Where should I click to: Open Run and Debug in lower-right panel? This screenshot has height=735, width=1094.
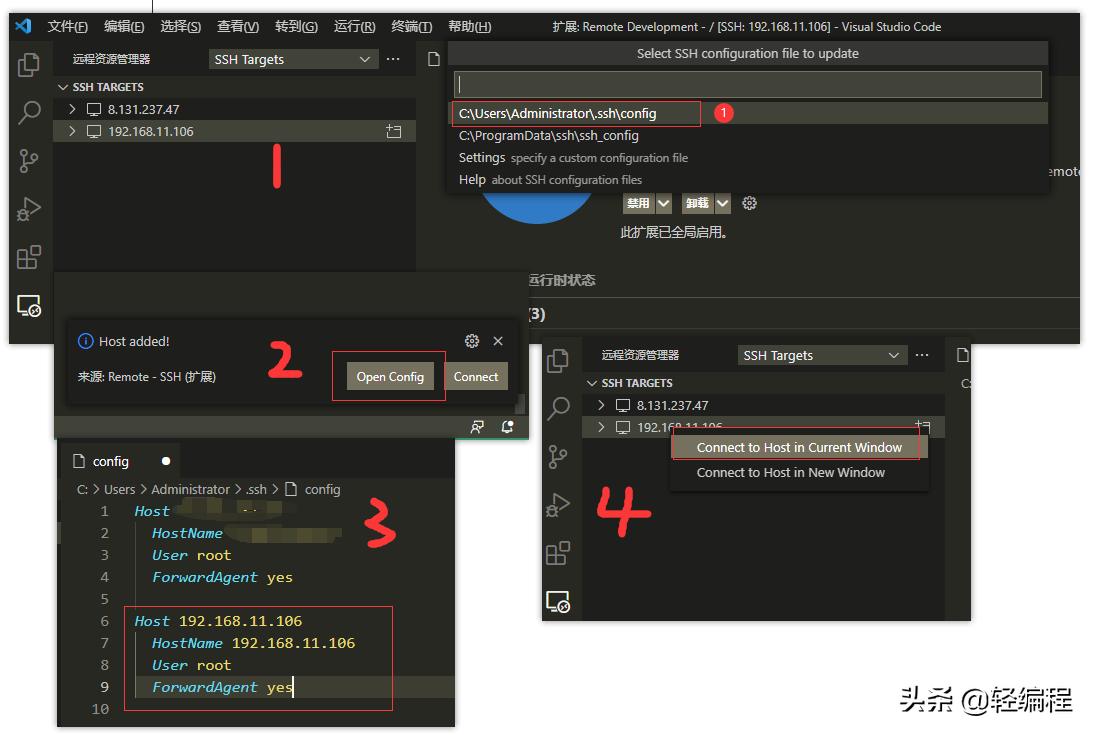click(x=557, y=505)
